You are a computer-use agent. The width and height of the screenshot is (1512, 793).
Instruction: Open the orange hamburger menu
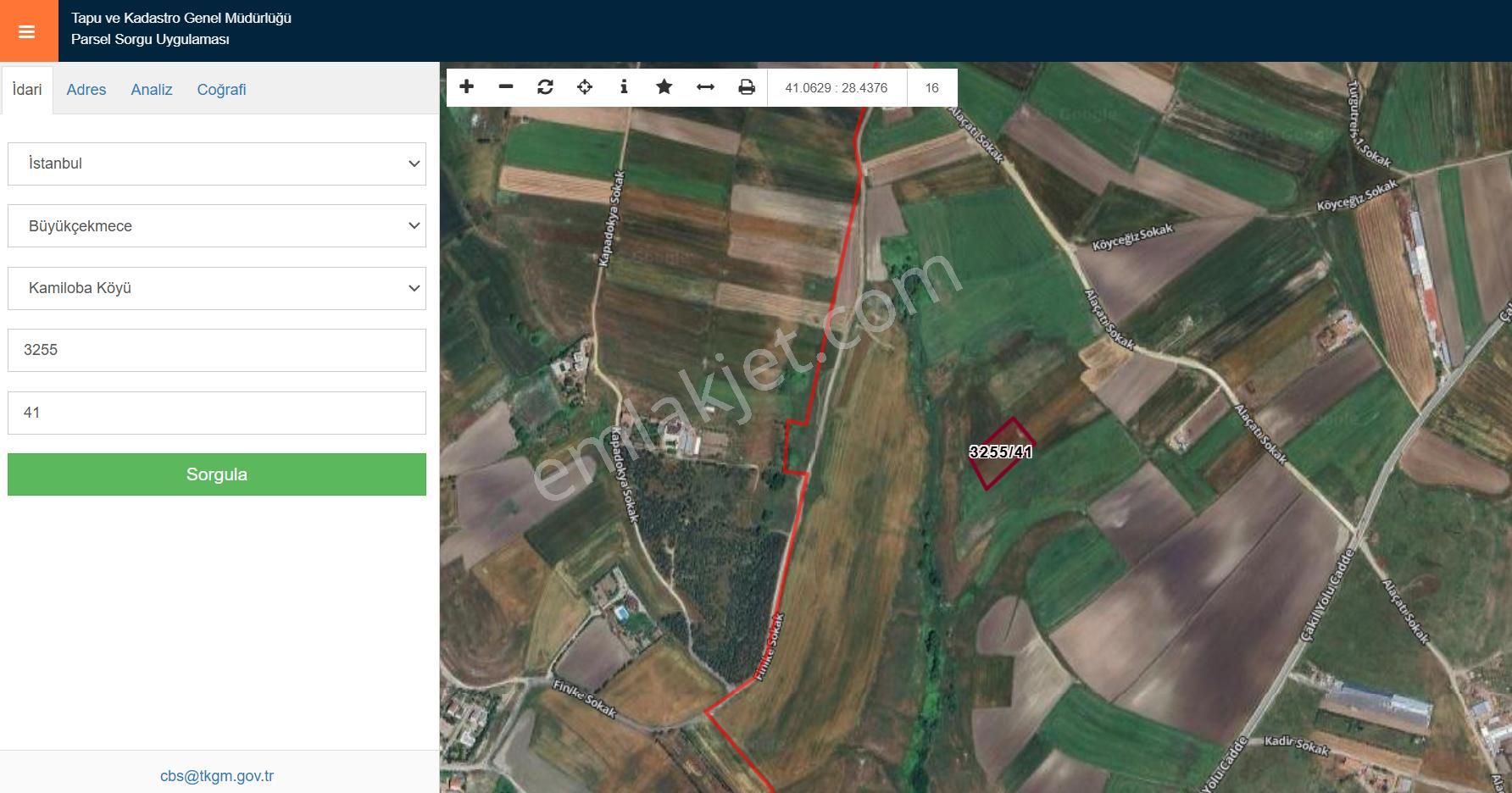[26, 30]
